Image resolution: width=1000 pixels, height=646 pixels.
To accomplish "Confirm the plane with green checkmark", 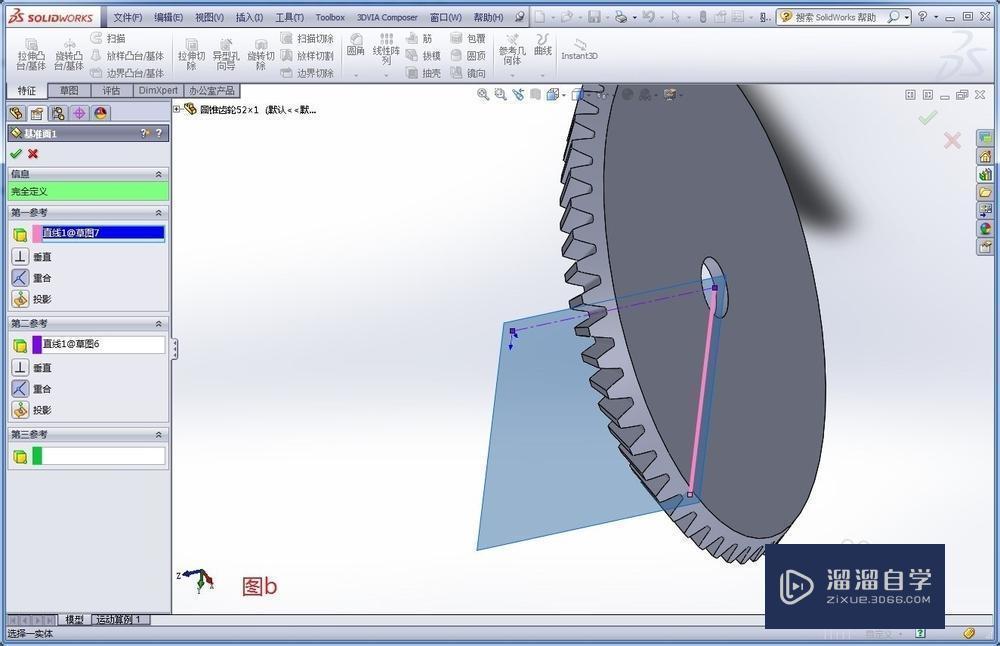I will pyautogui.click(x=15, y=154).
